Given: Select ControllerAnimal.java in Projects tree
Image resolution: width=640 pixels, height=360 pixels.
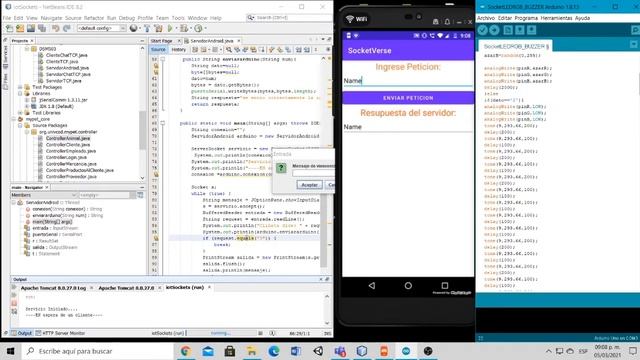Looking at the screenshot, I should coord(68,138).
